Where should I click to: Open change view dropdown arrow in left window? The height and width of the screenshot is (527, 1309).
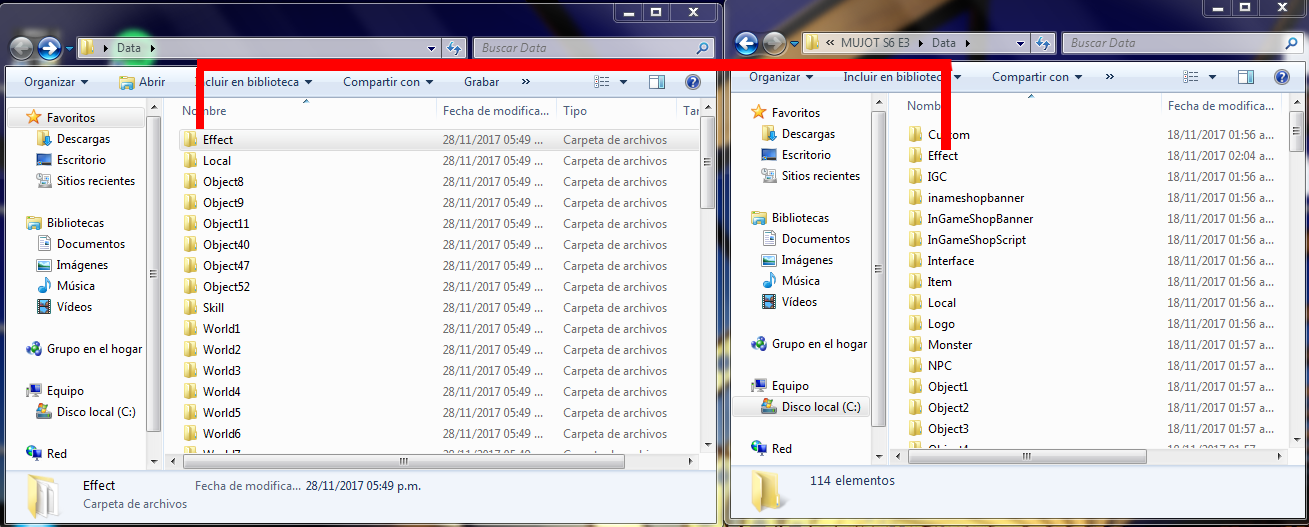[x=624, y=82]
